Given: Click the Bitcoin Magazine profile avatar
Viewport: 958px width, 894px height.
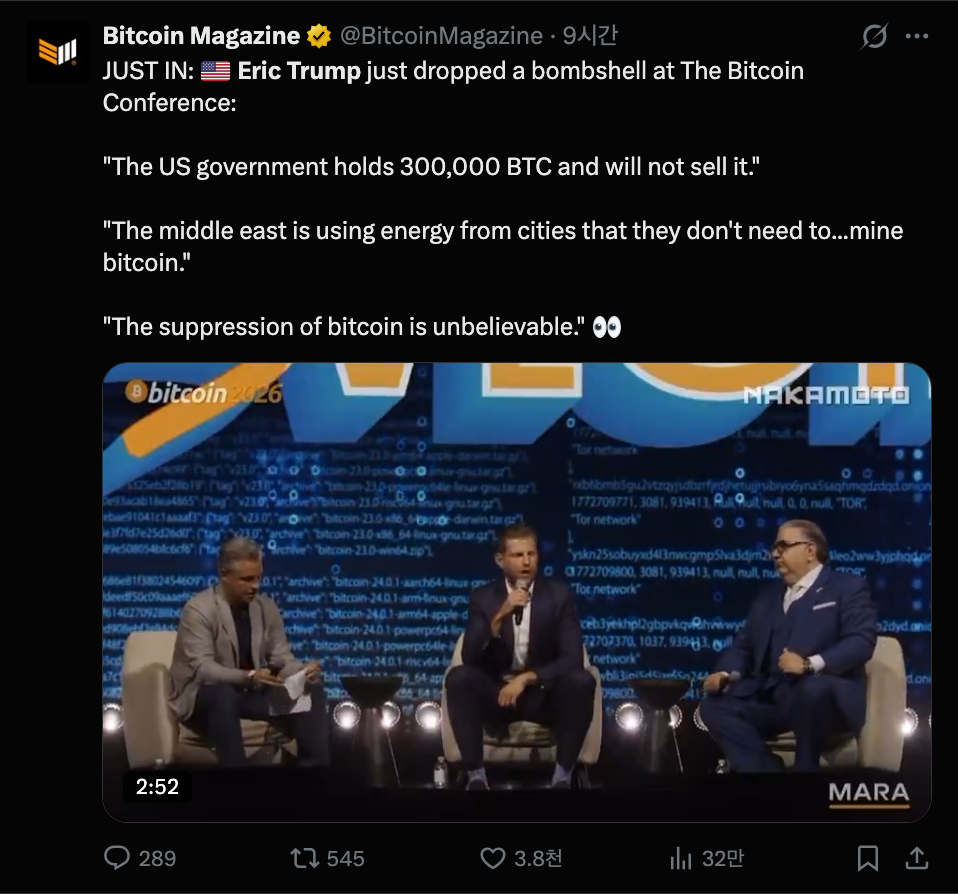Looking at the screenshot, I should 58,53.
